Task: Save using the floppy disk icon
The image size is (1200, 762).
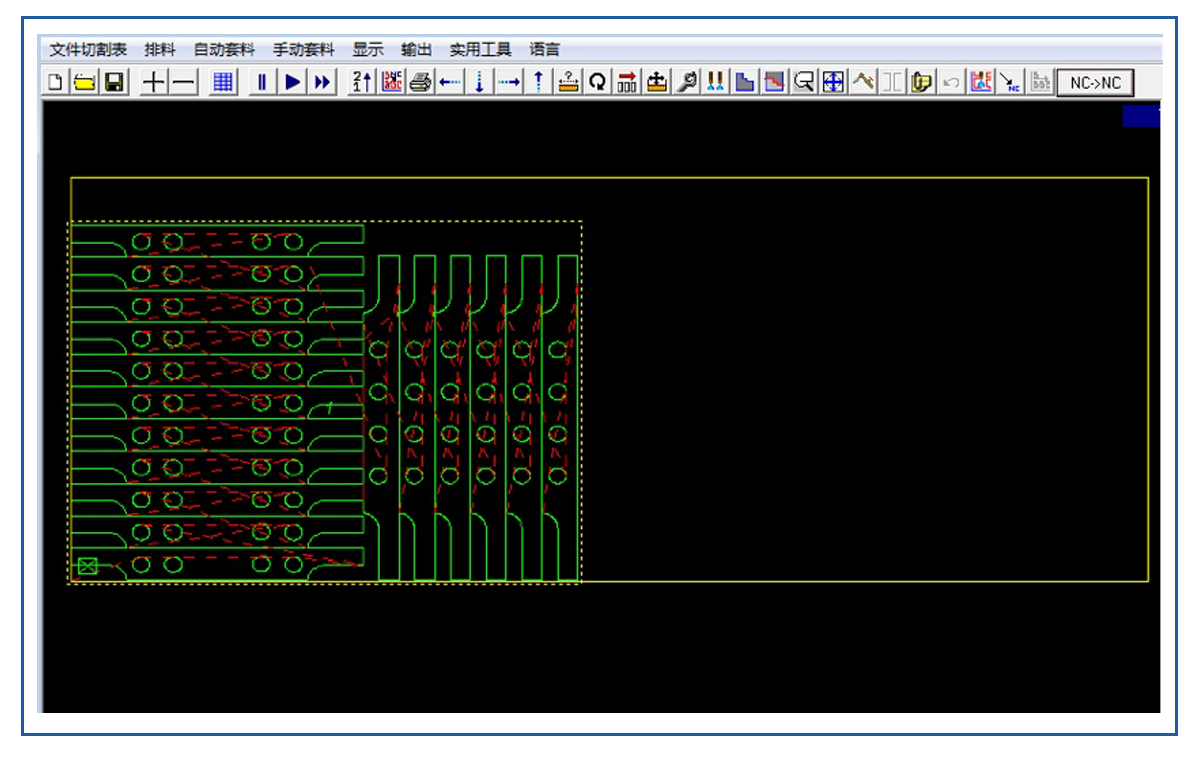Action: (114, 83)
